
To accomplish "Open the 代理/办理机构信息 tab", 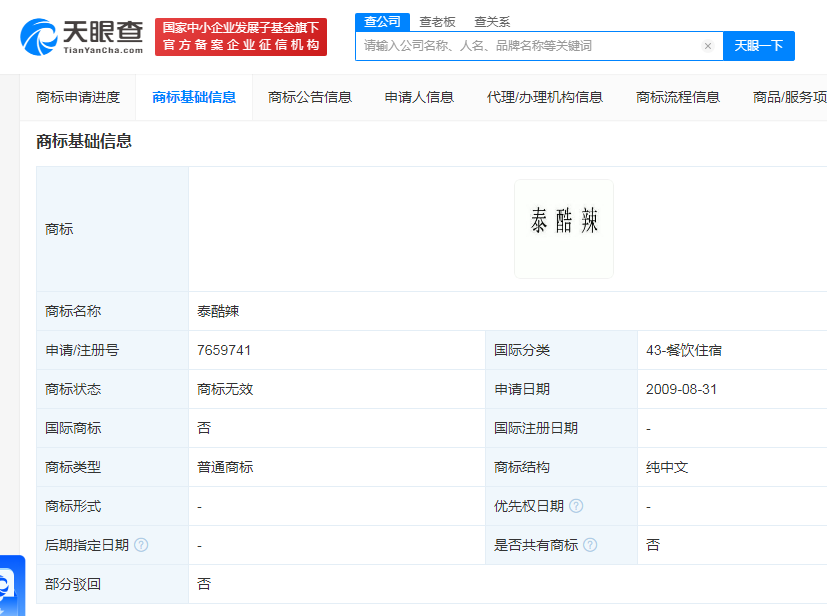I will click(x=545, y=97).
